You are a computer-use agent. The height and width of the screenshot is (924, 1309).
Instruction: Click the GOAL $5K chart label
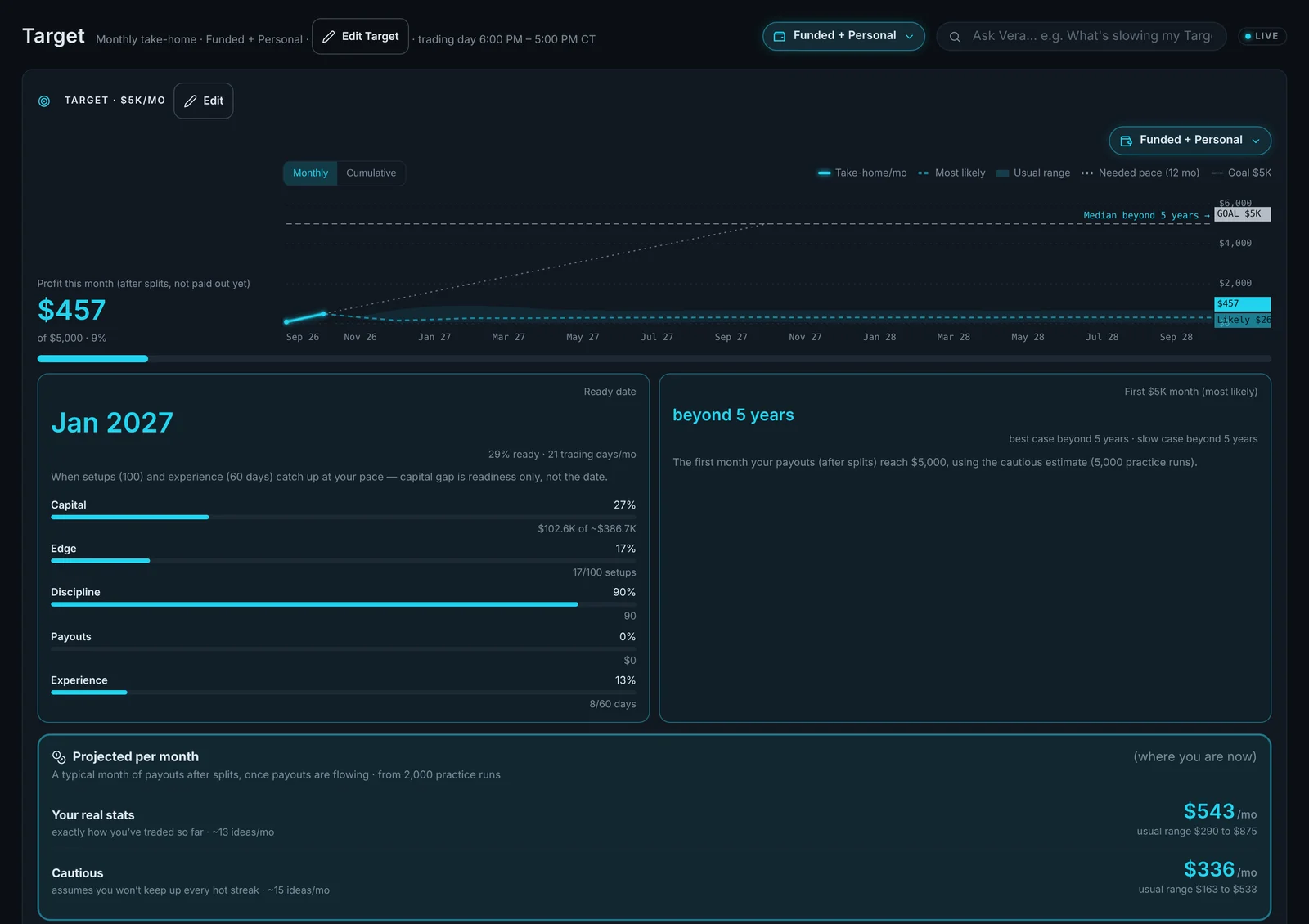tap(1242, 214)
